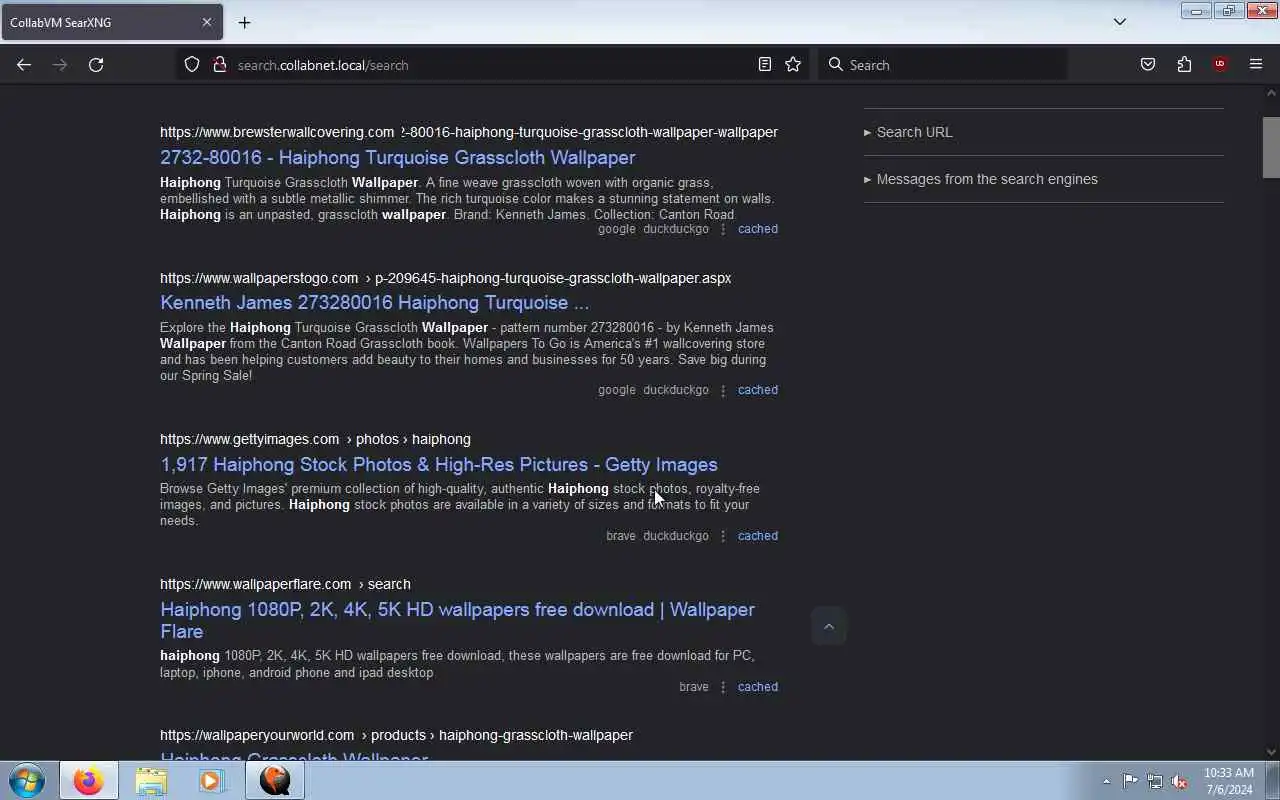Open Windows Explorer from the taskbar
The height and width of the screenshot is (800, 1280).
[151, 780]
